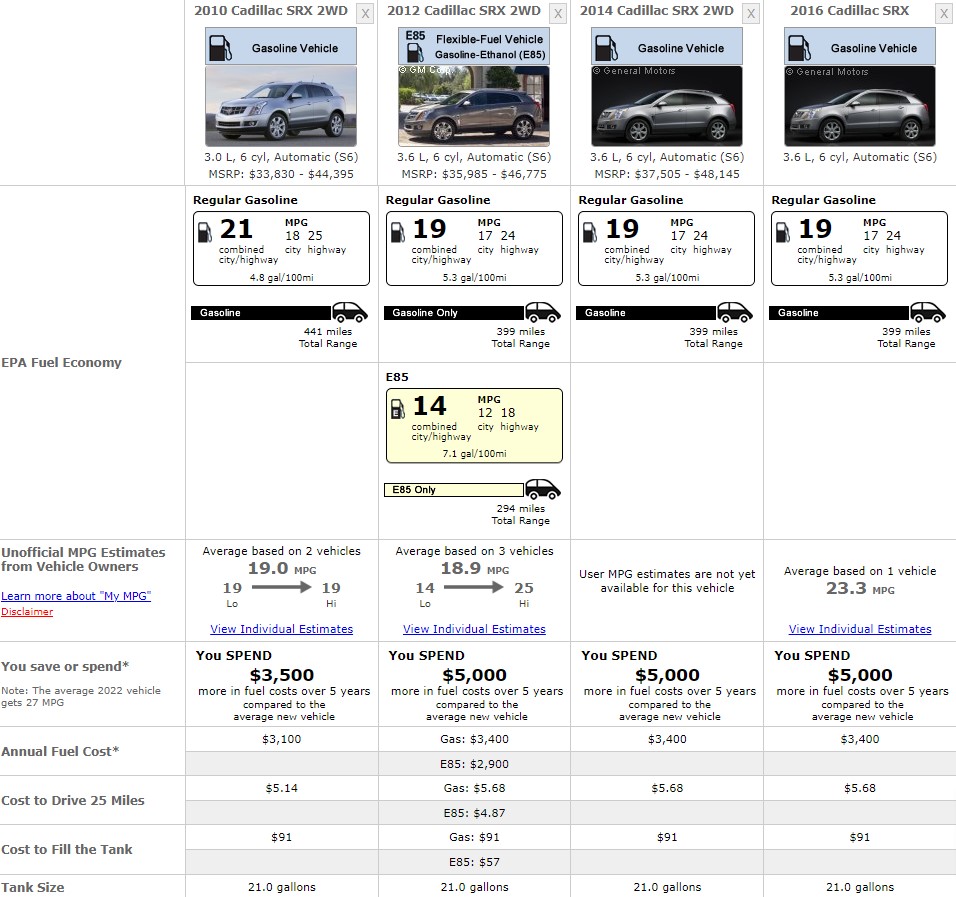Image resolution: width=956 pixels, height=897 pixels.
Task: Open Learn more about "My MPG" link
Action: click(x=76, y=596)
